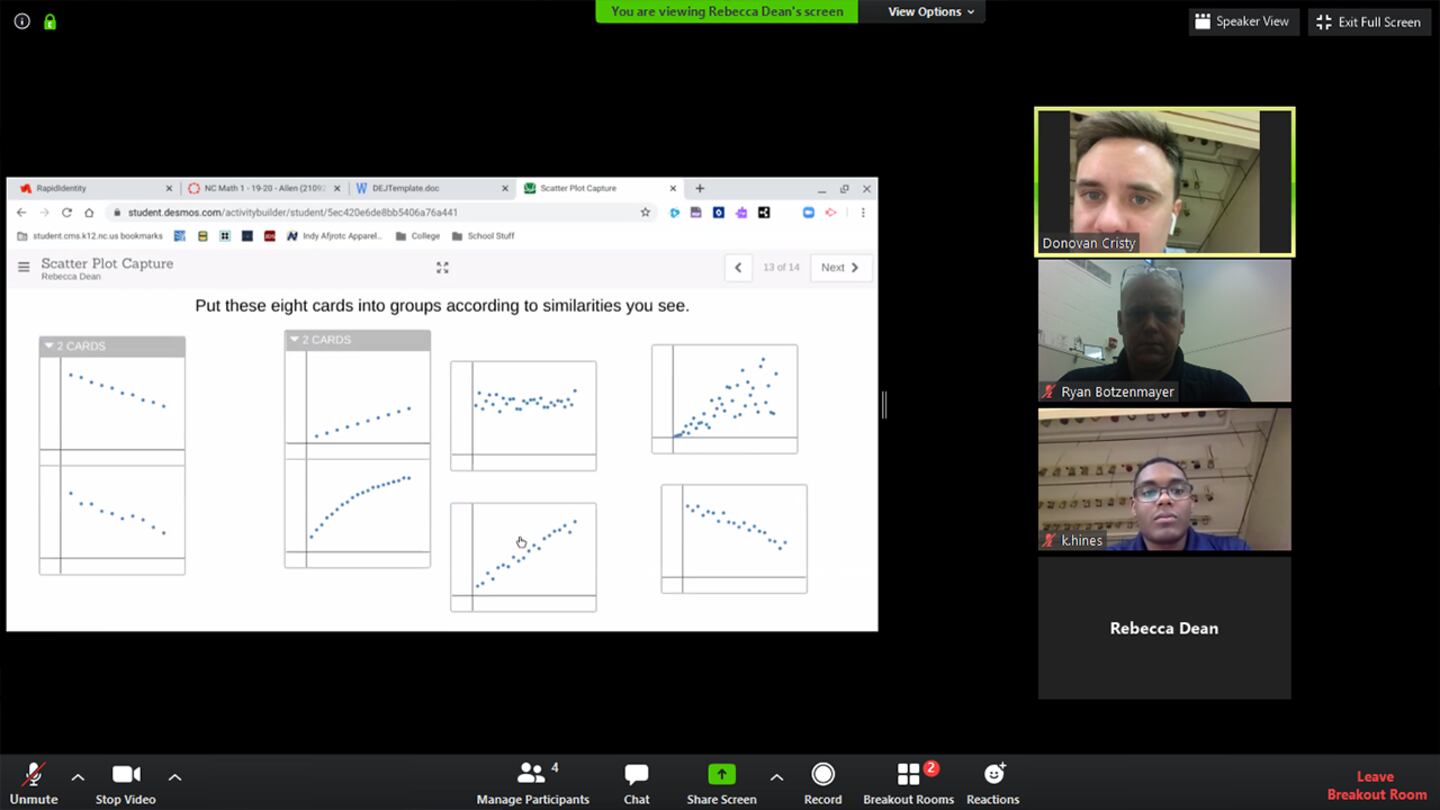Open the Chat panel

coord(636,783)
